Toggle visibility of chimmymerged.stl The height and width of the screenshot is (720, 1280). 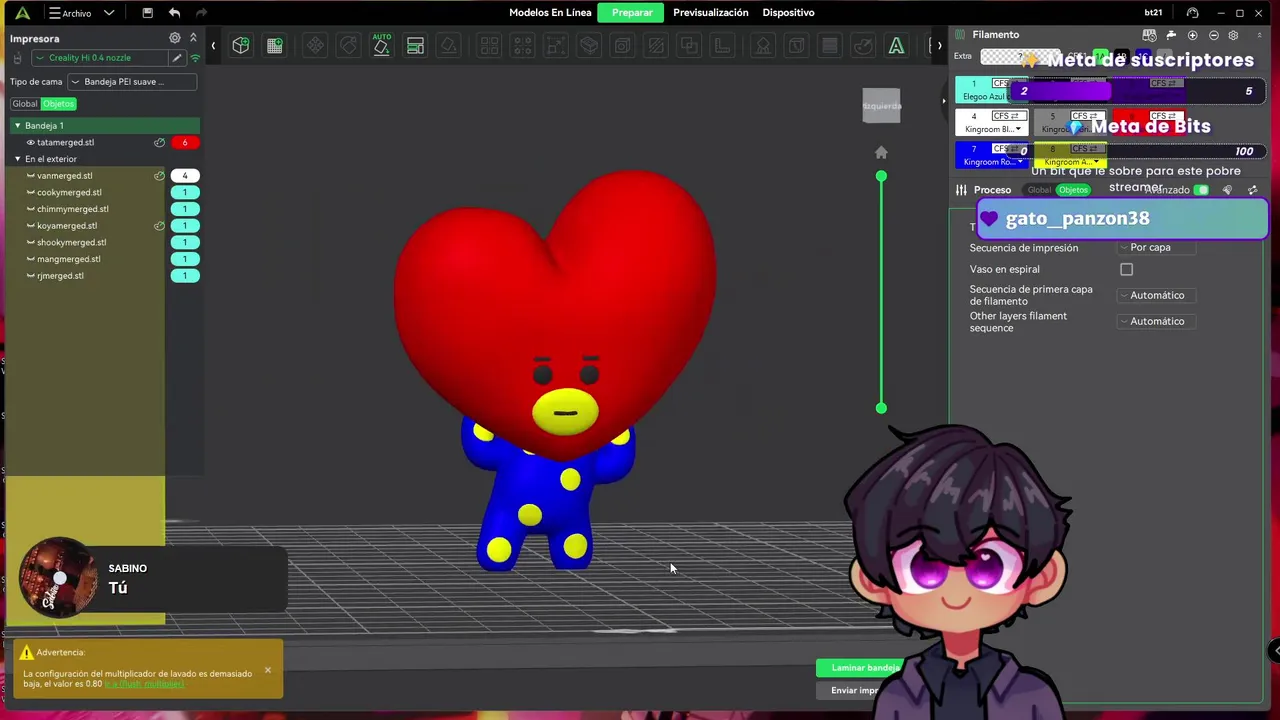click(30, 209)
